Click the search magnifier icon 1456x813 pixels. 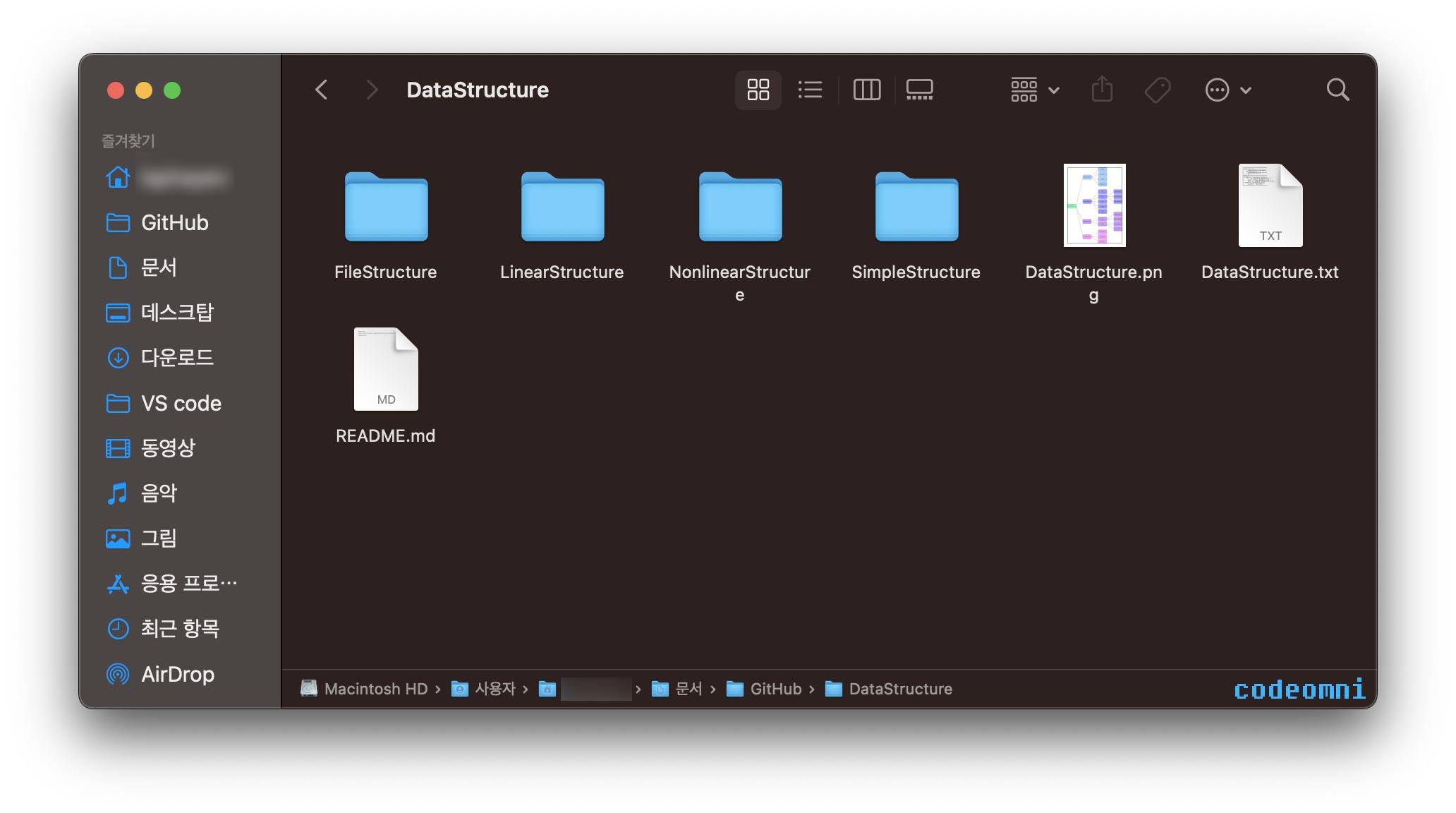coord(1337,90)
